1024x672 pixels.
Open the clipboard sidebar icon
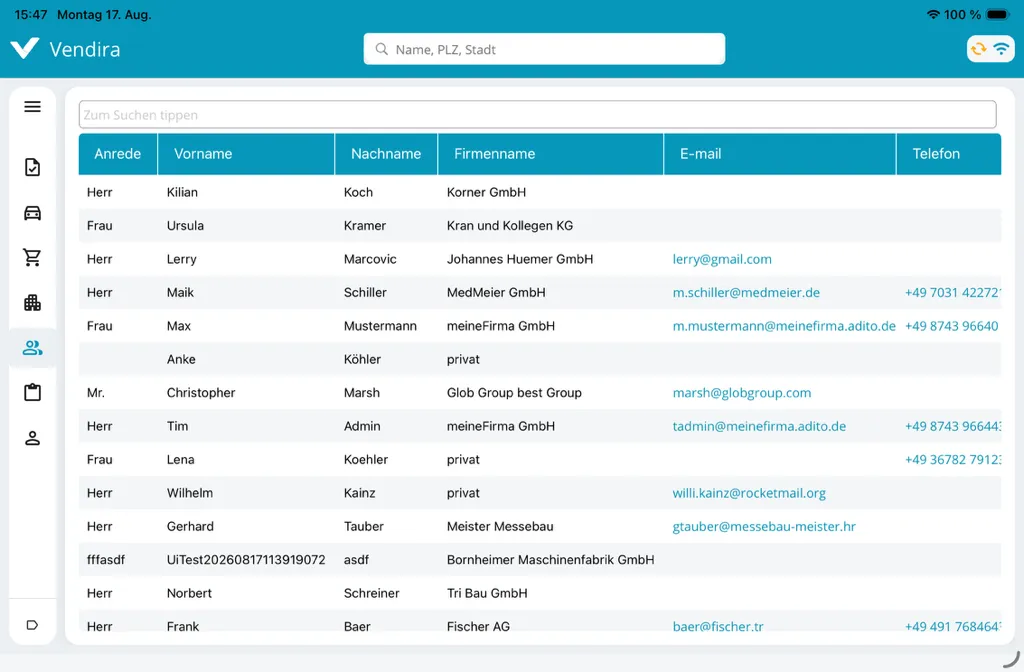[x=32, y=392]
